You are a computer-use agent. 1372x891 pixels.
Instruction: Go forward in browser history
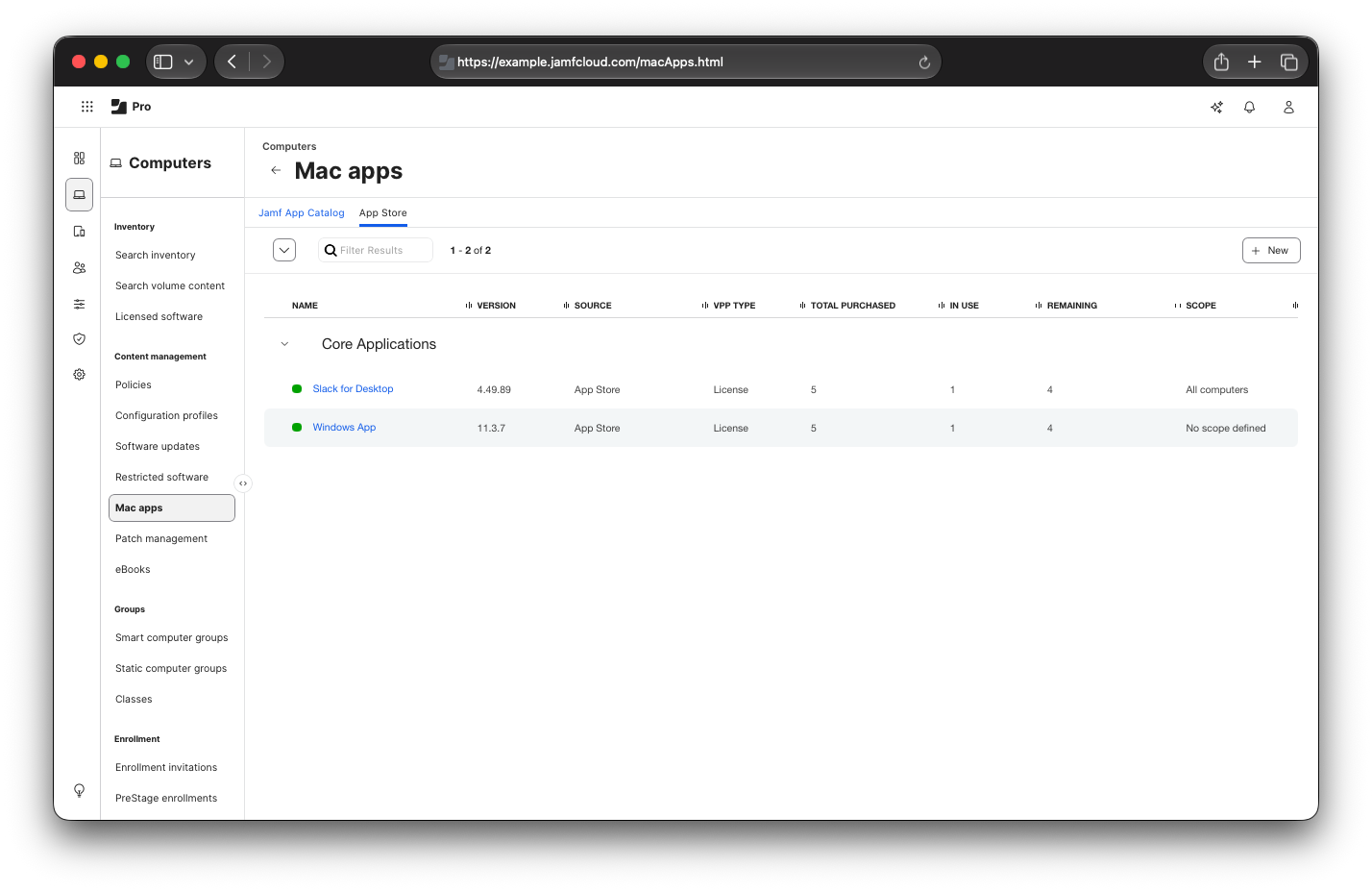266,62
